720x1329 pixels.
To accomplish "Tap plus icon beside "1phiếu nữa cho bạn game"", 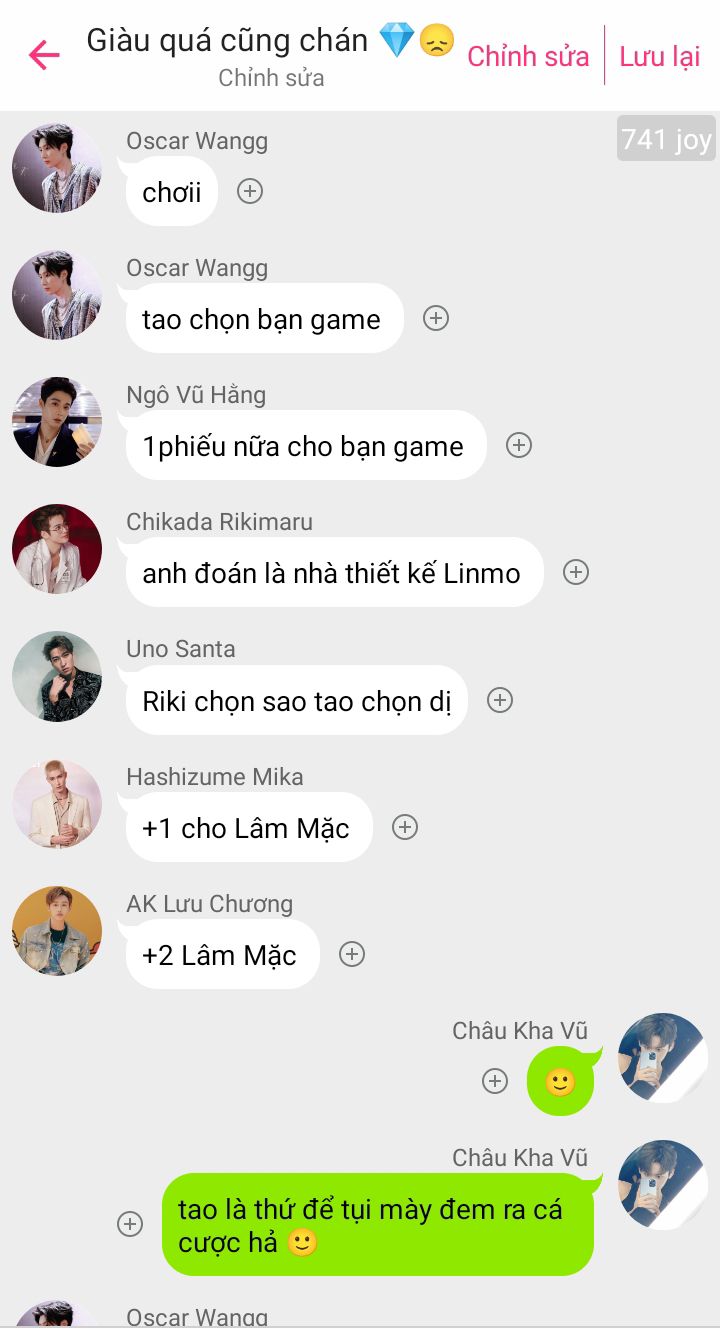I will coord(519,445).
